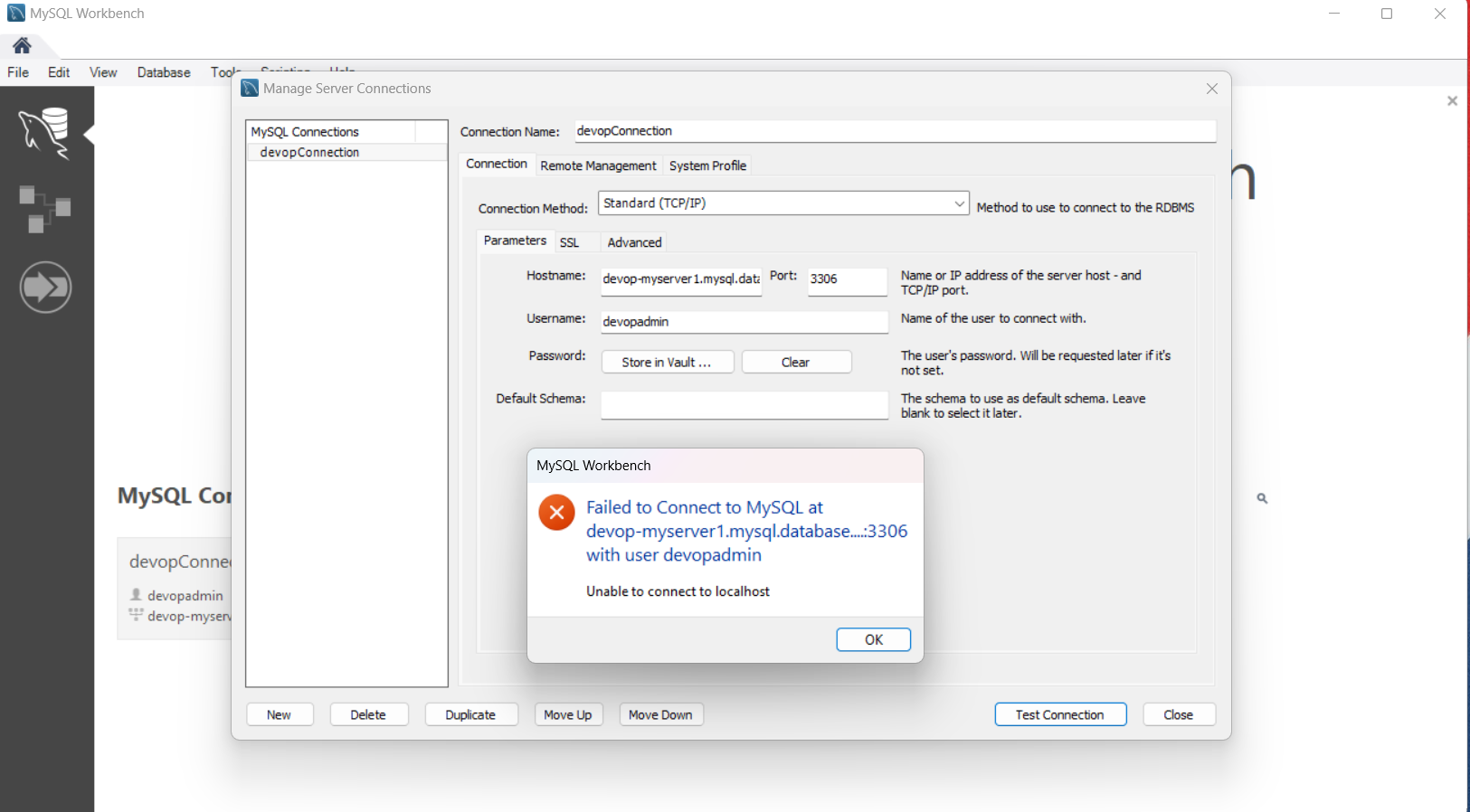Click the home tab icon
Viewport: 1470px width, 812px height.
(x=22, y=45)
